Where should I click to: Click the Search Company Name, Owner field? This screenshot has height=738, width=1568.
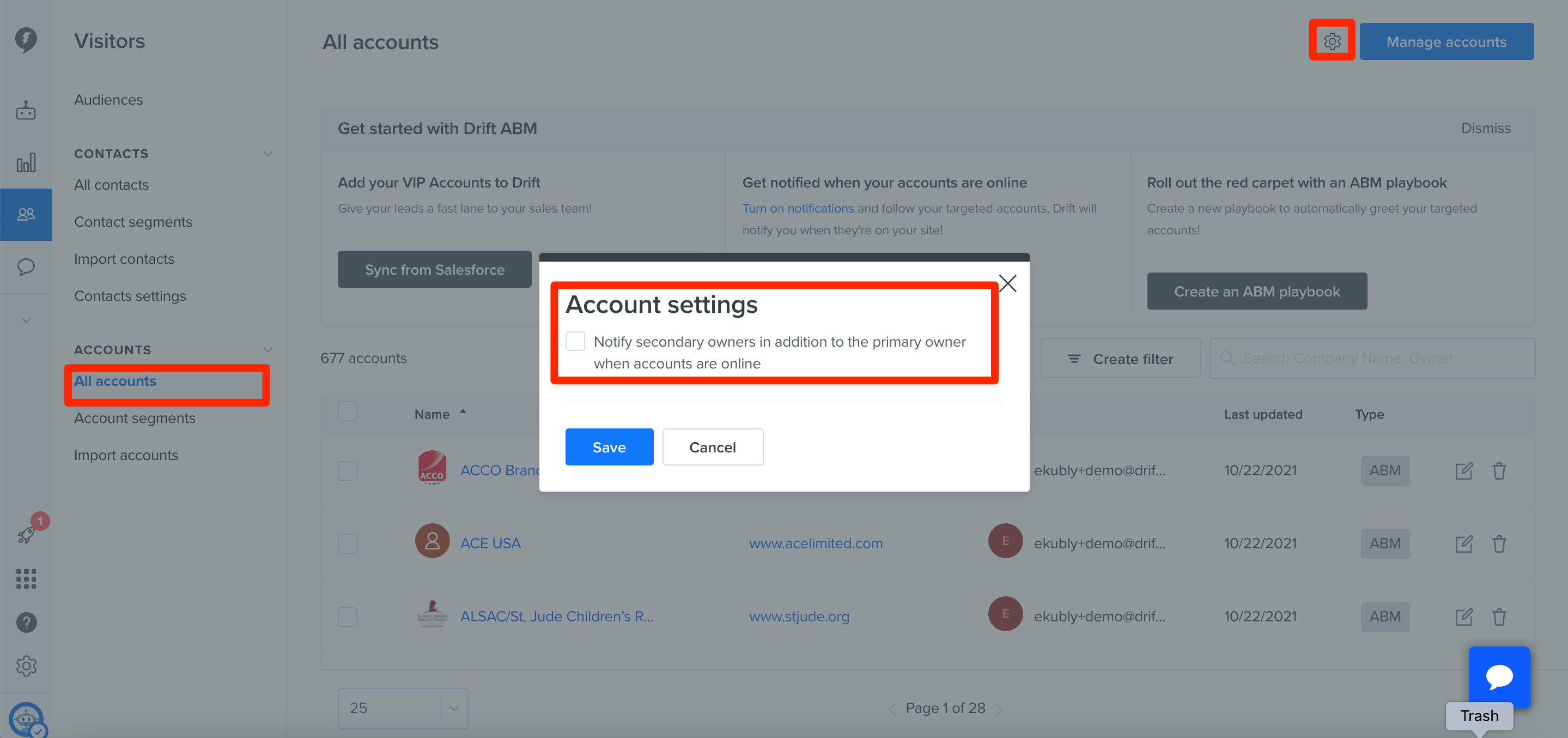[x=1372, y=359]
